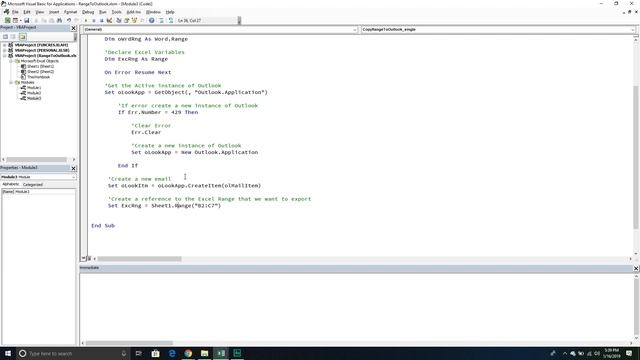Open the Object Browser toolbar icon
The width and height of the screenshot is (640, 360).
(x=134, y=20)
